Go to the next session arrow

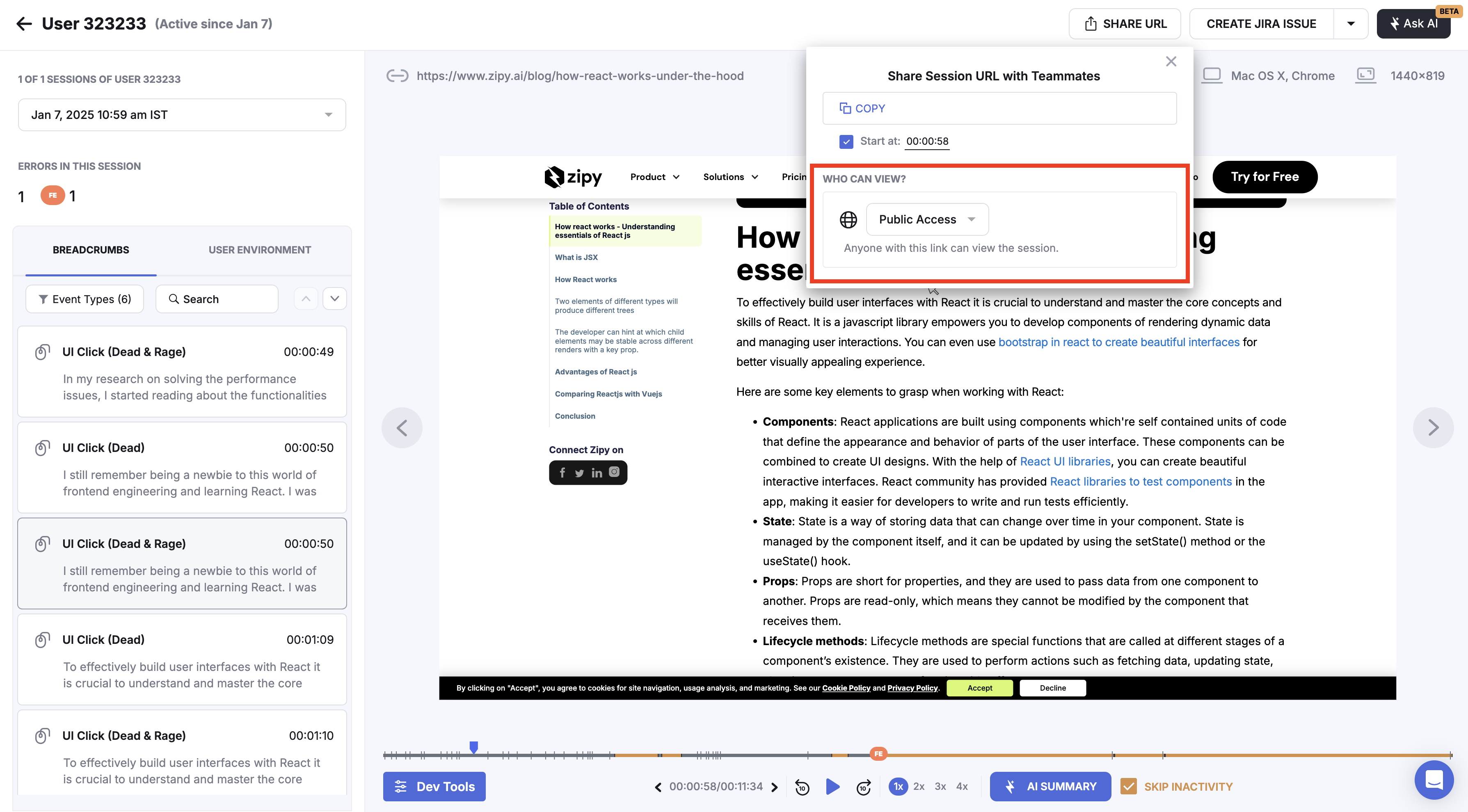[x=1433, y=428]
